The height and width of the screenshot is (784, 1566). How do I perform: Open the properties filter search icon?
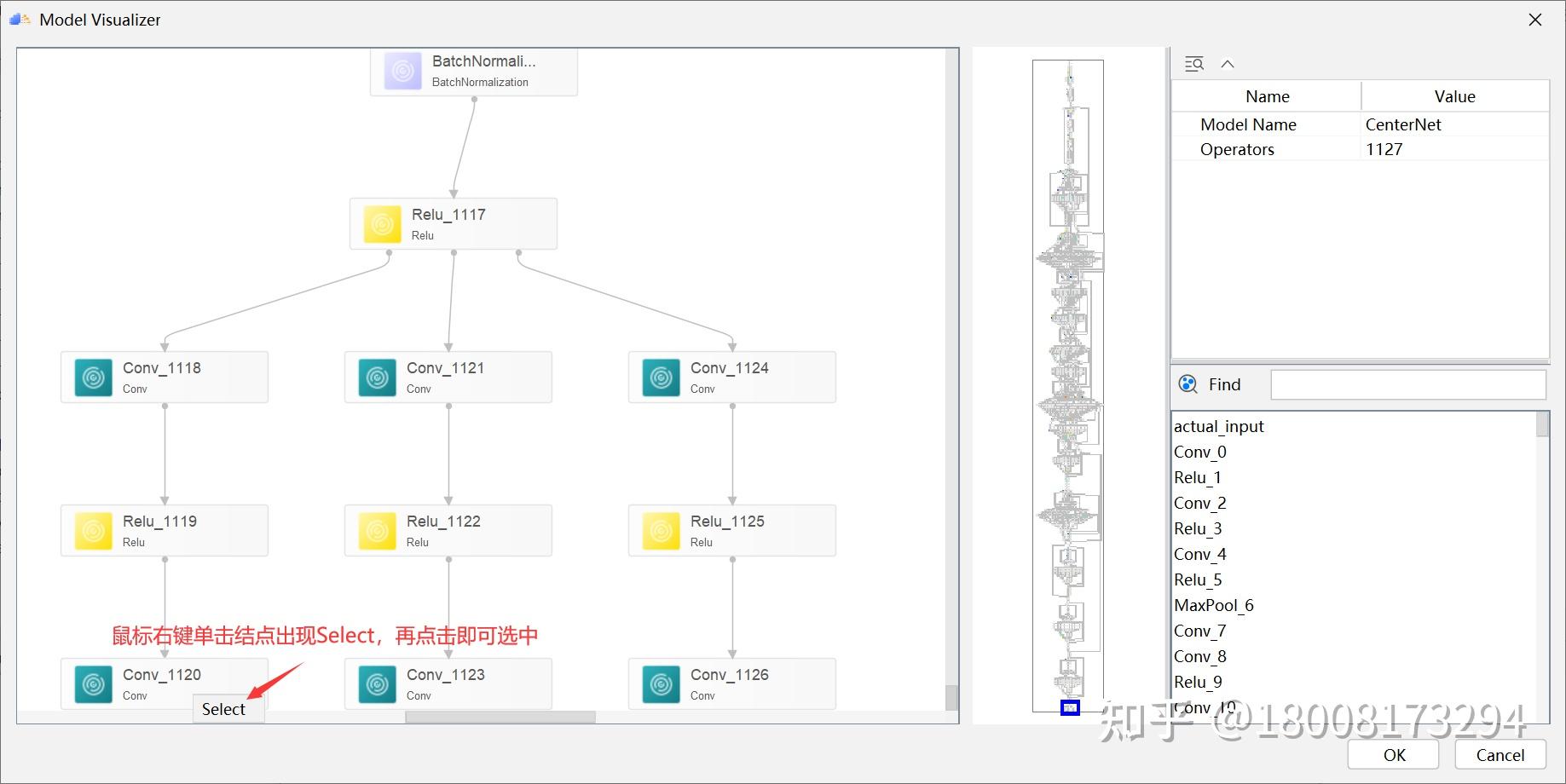tap(1193, 63)
